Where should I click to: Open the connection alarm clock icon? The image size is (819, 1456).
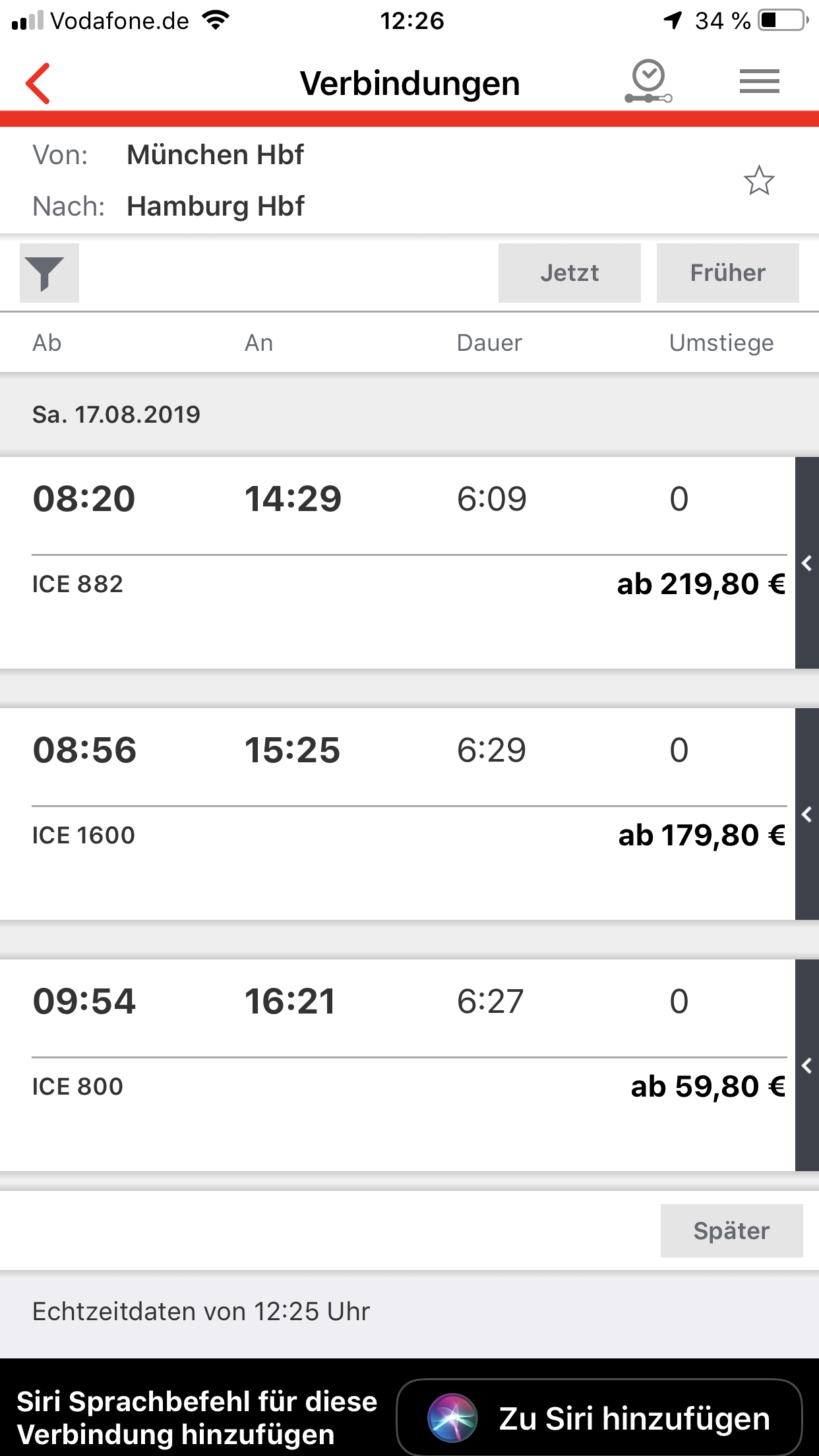click(x=648, y=82)
